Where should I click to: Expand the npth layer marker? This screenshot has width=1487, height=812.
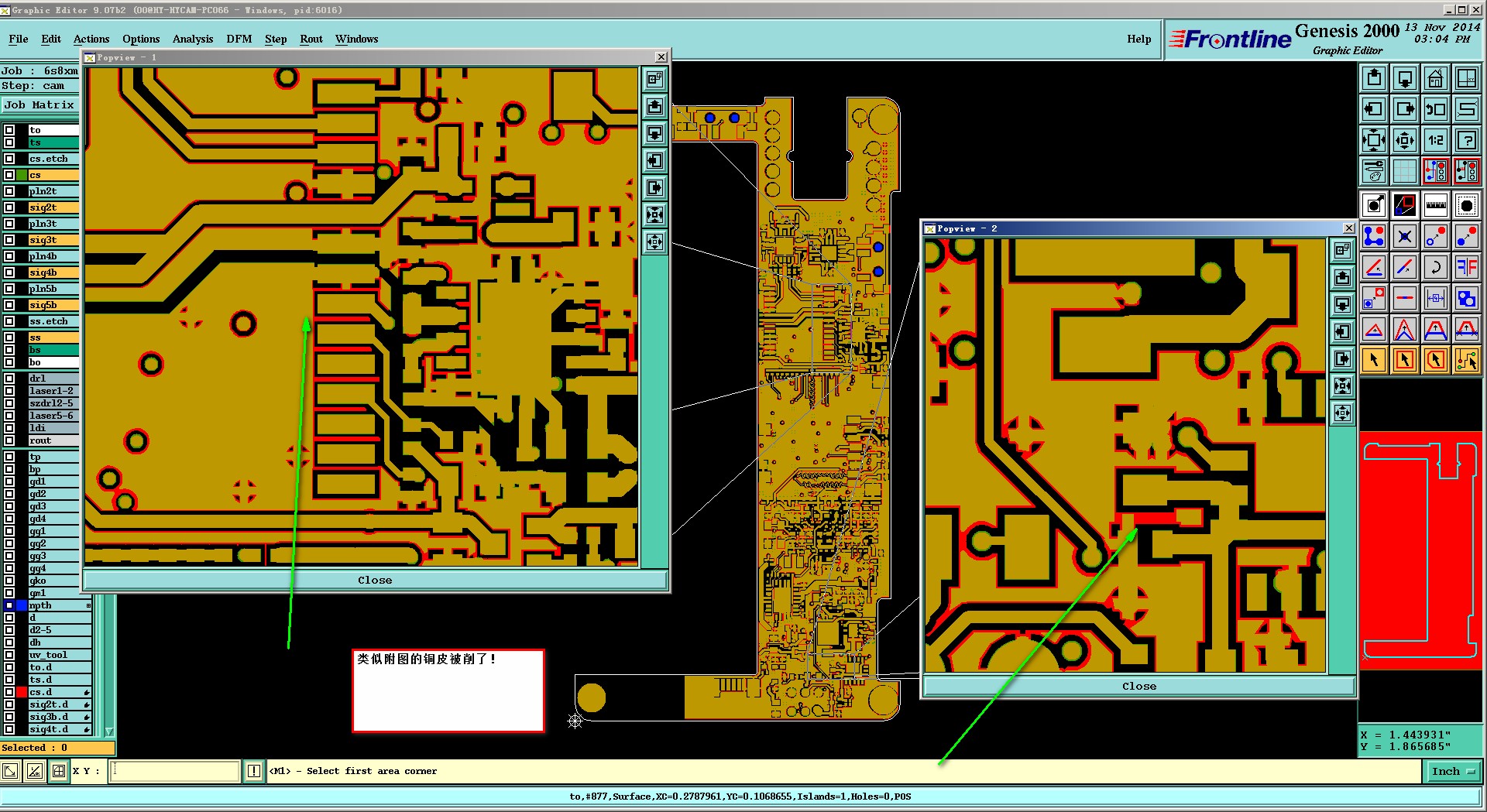88,605
